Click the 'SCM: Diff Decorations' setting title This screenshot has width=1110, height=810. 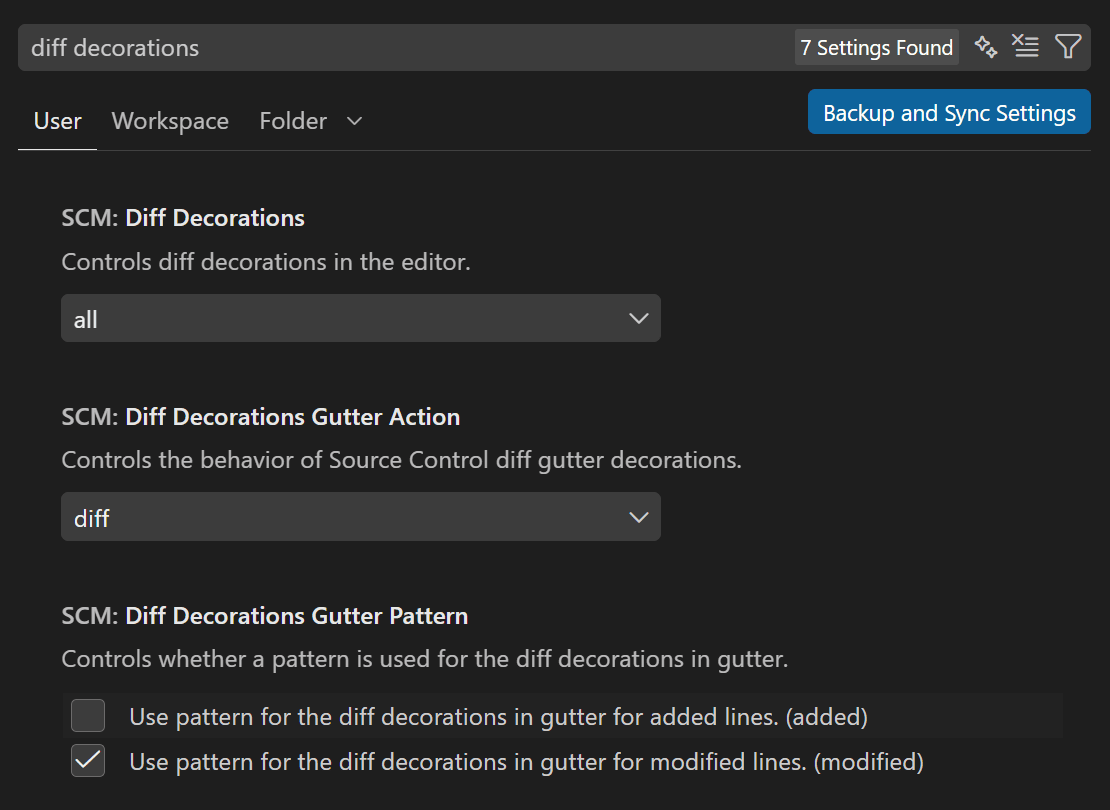click(x=183, y=217)
